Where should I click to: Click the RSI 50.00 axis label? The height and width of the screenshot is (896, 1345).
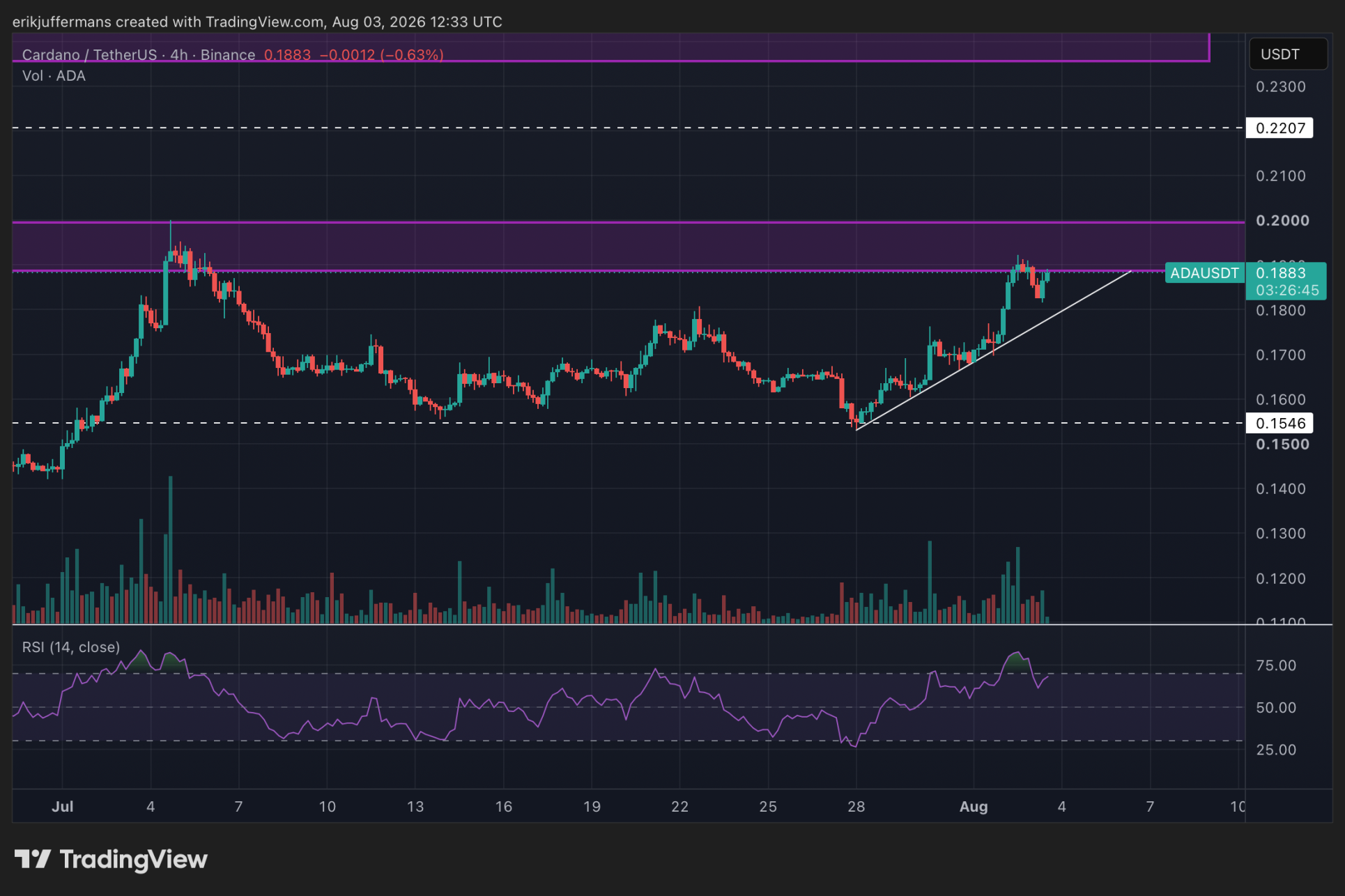(1276, 707)
